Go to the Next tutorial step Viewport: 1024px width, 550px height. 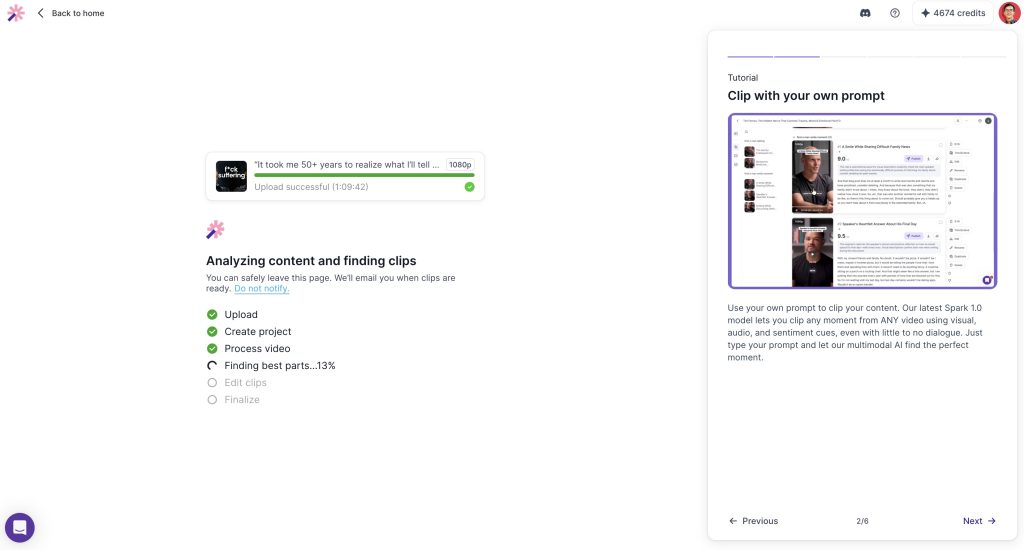979,521
